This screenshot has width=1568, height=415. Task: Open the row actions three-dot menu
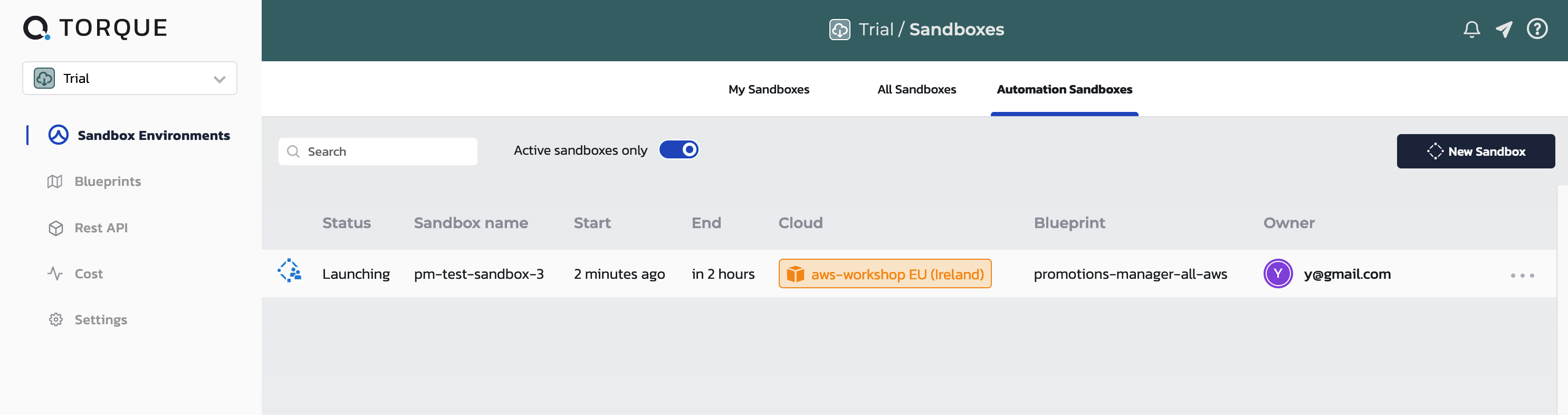[x=1522, y=276]
